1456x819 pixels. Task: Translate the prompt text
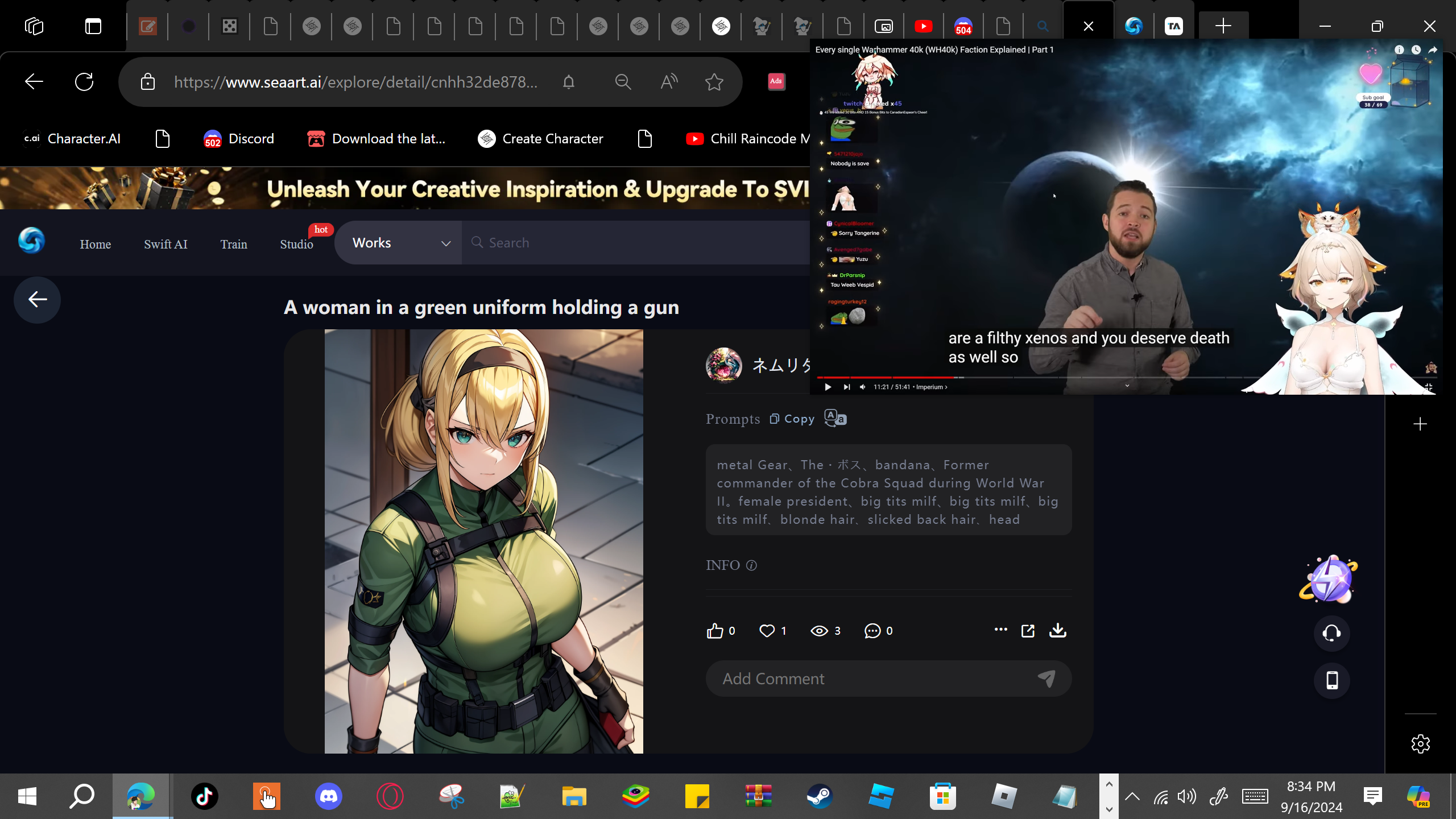[835, 419]
